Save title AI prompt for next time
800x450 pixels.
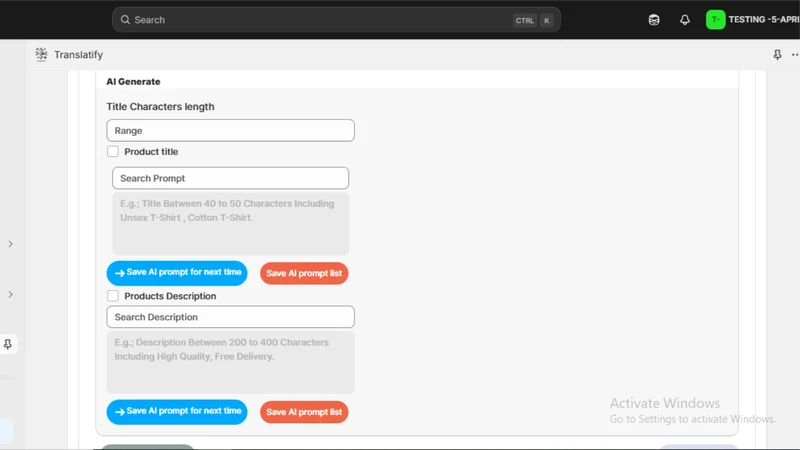click(x=177, y=273)
